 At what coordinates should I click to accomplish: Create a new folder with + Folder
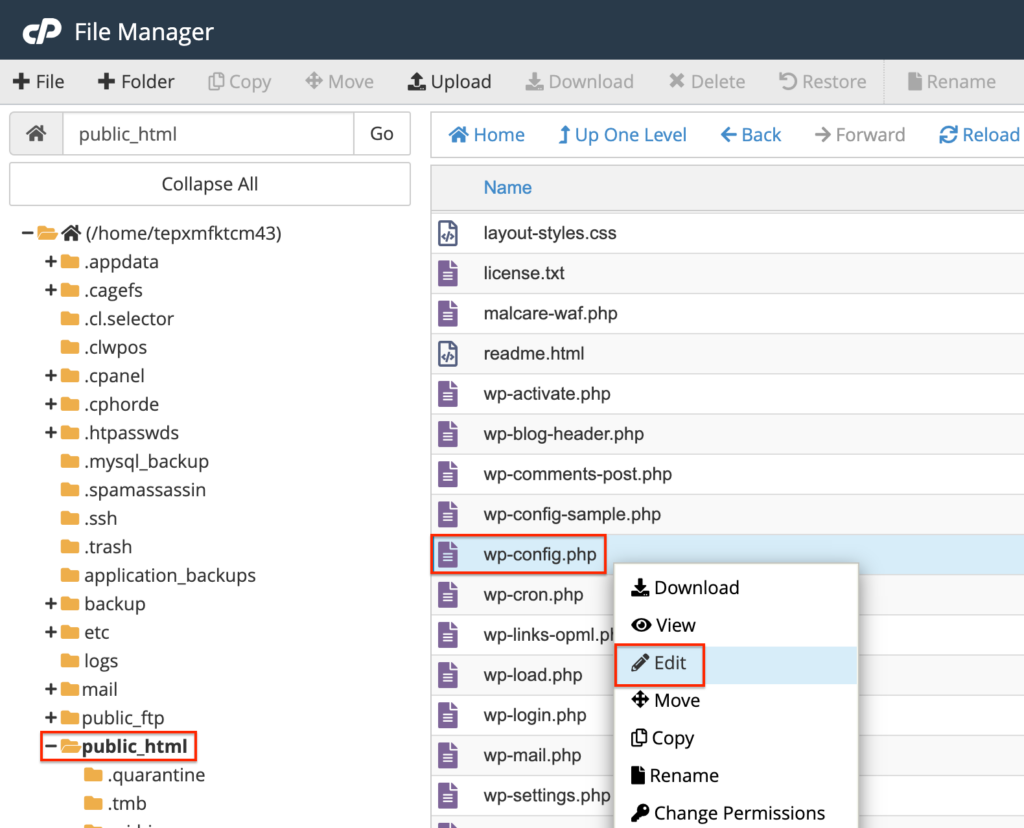(136, 82)
